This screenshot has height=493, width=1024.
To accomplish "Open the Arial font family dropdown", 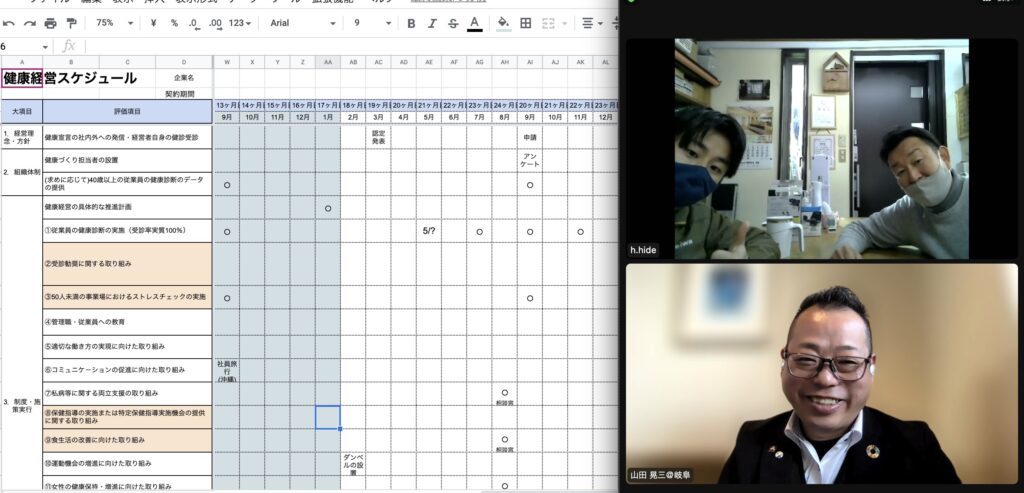I will pos(302,23).
